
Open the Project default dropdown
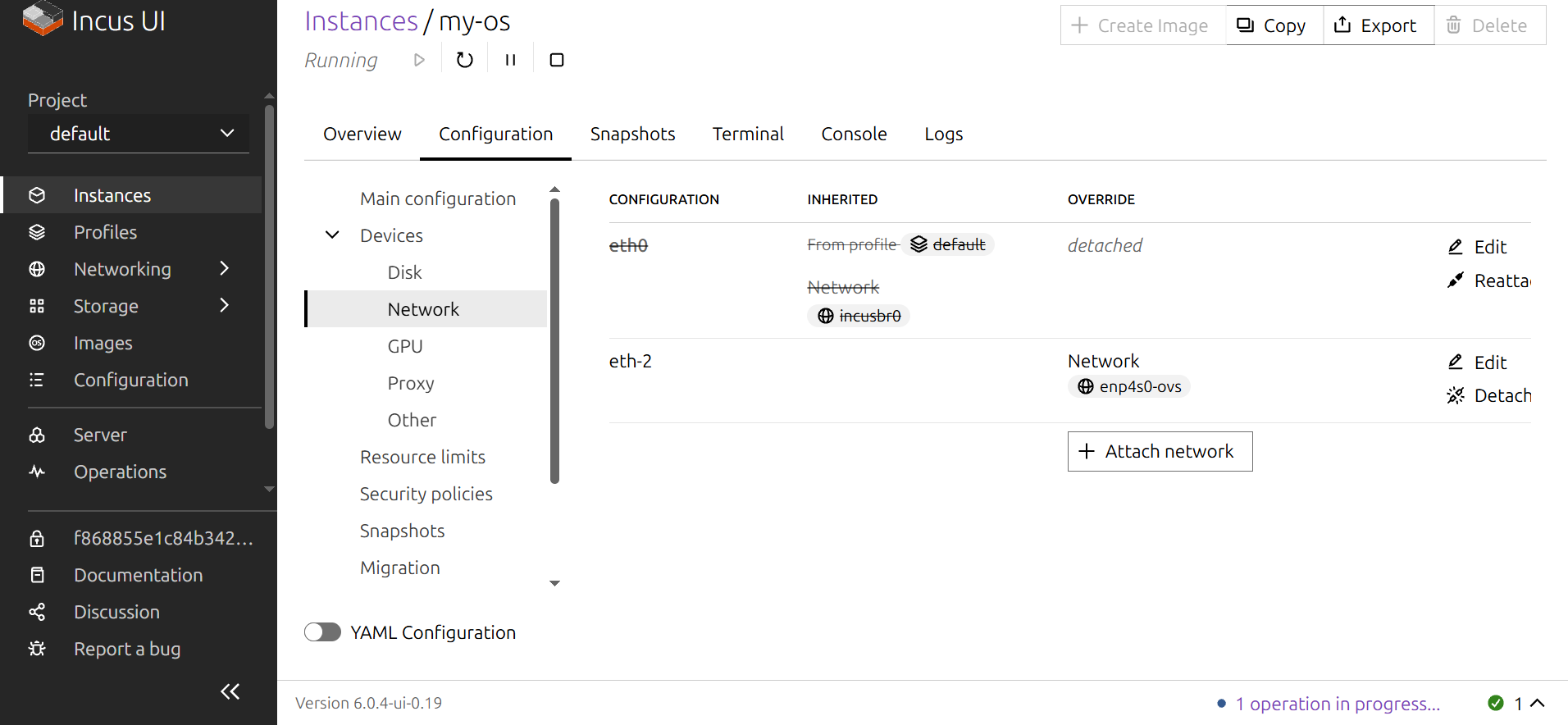139,134
